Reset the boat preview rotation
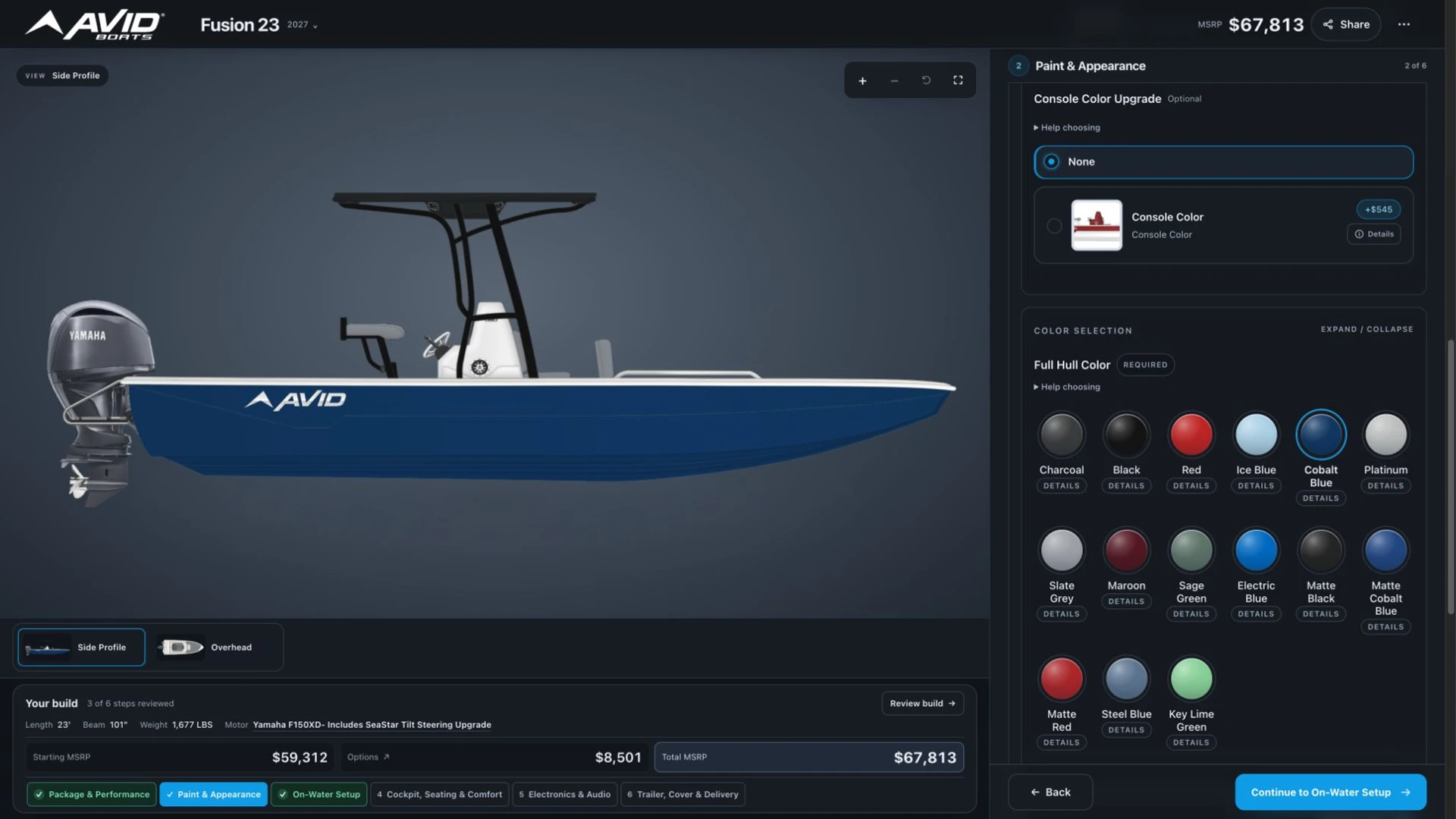This screenshot has height=819, width=1456. click(926, 80)
